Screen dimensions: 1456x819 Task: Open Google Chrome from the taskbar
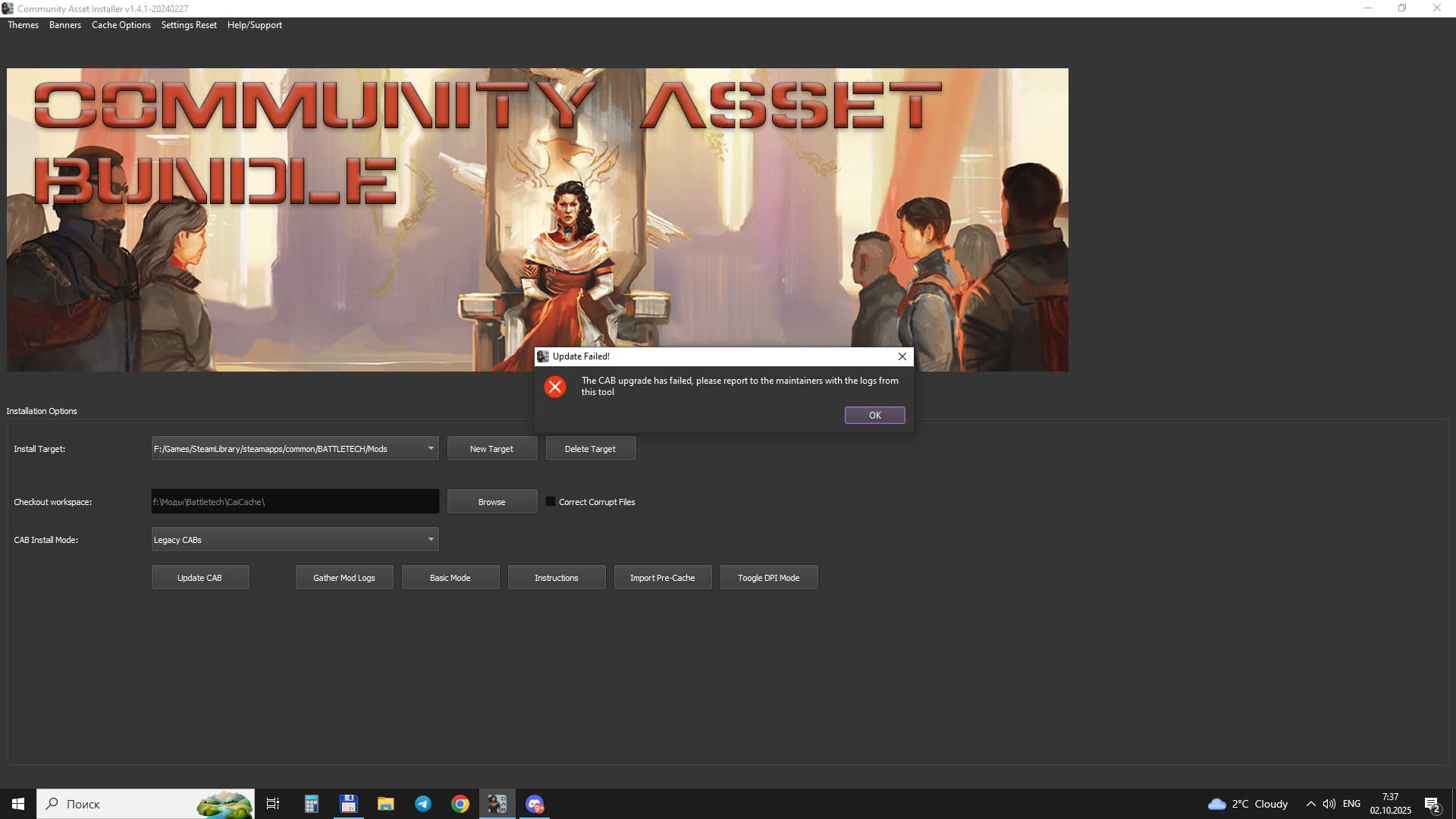point(460,804)
